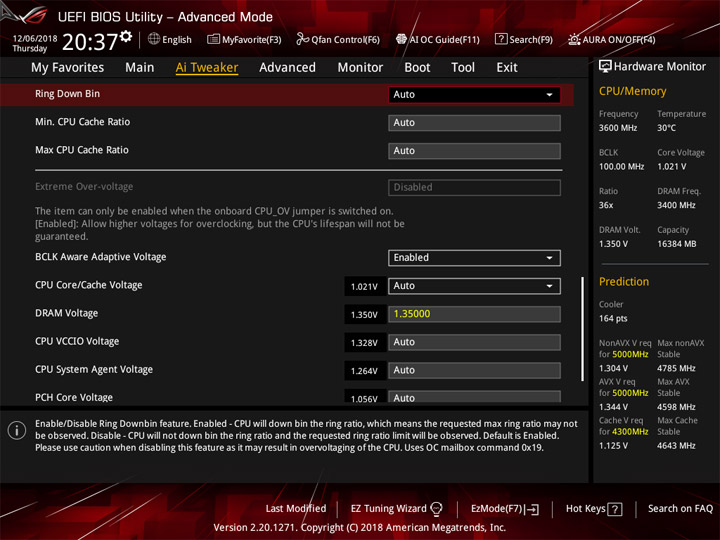This screenshot has height=540, width=720.
Task: Click the 12/06/2018 Thursday date
Action: (x=34, y=43)
